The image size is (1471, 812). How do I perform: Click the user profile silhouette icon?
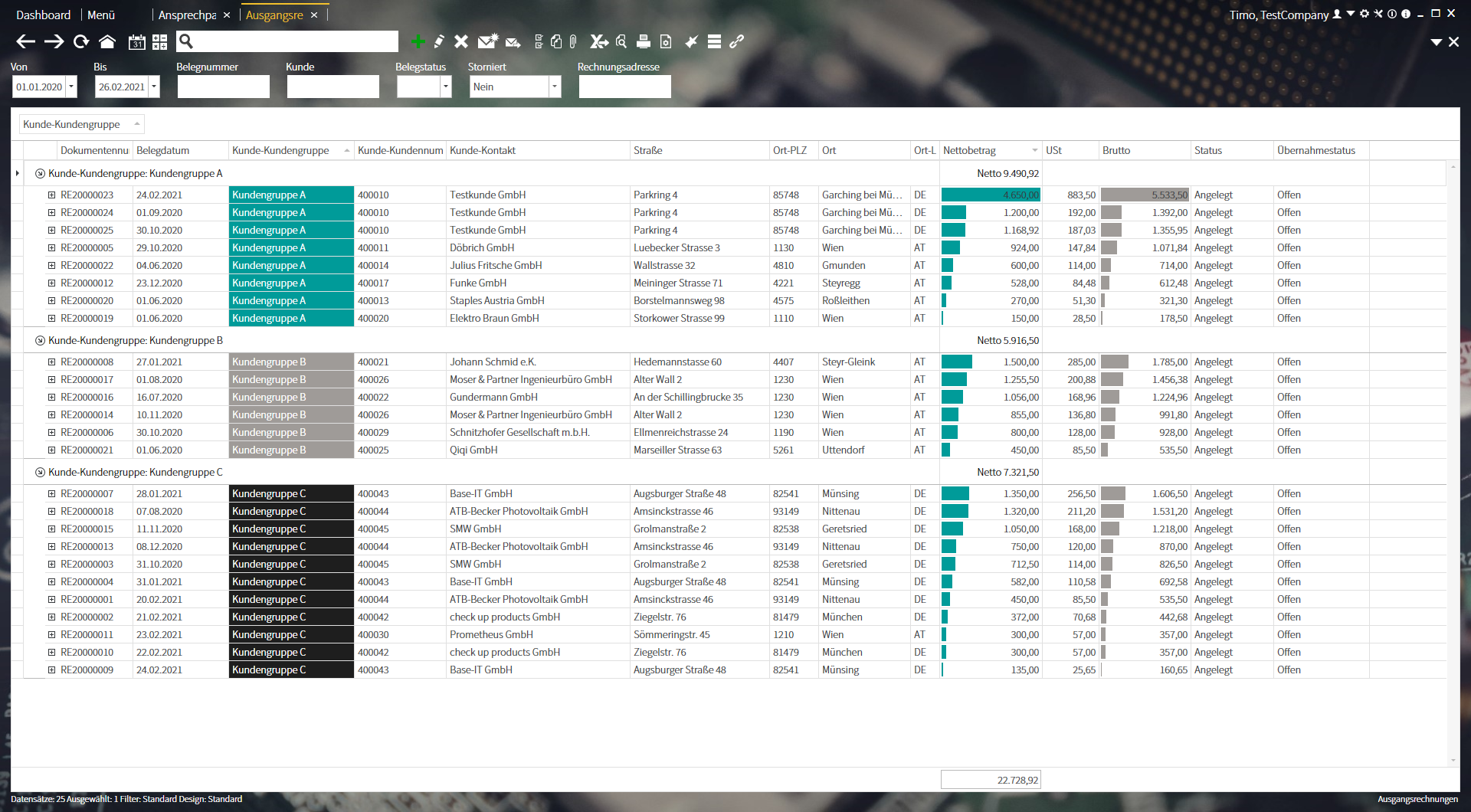pyautogui.click(x=1337, y=14)
